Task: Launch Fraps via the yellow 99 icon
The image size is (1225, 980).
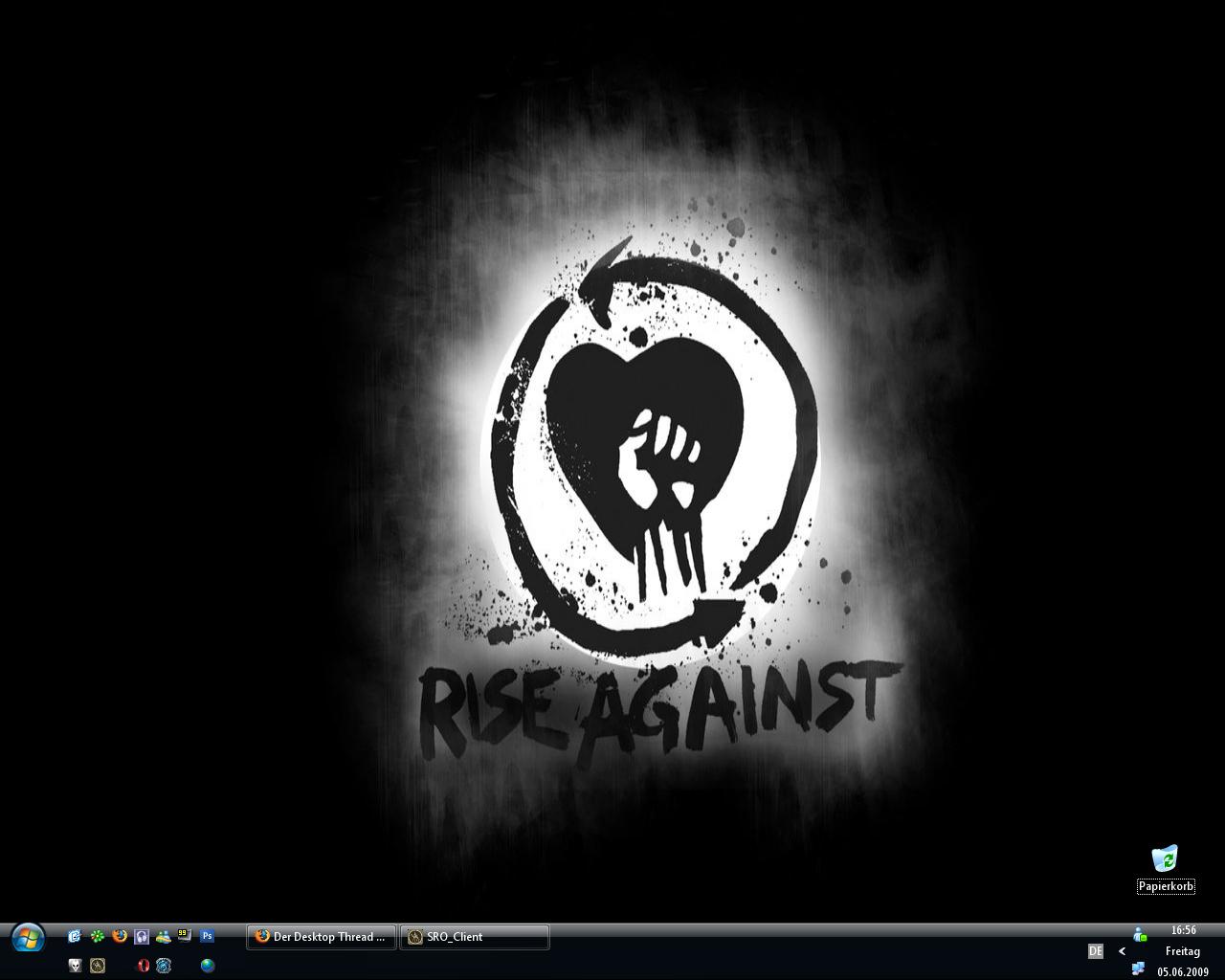Action: (185, 935)
